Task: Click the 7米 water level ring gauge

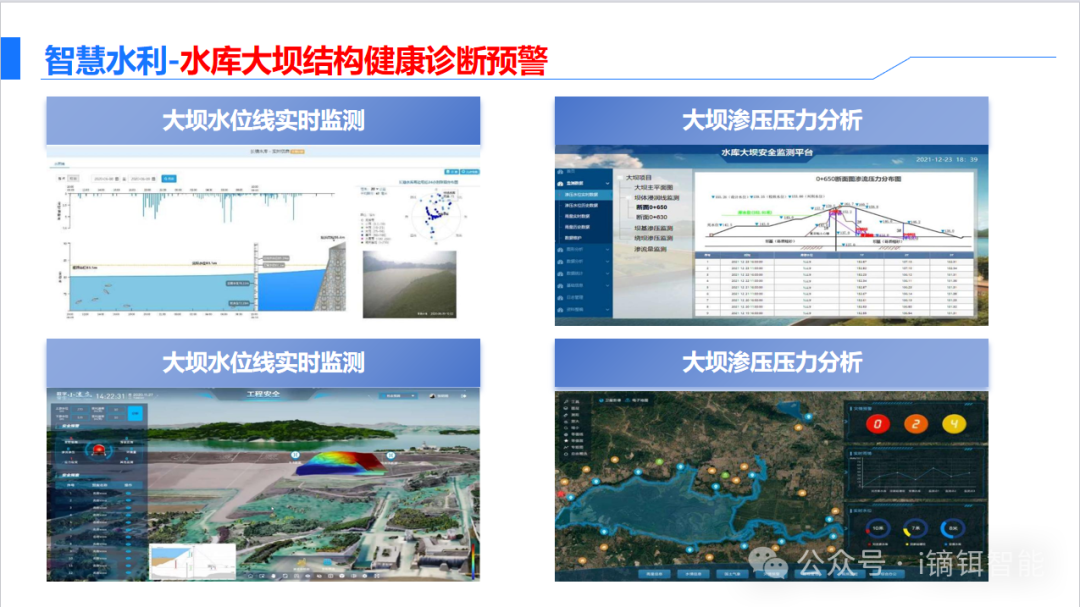Action: coord(915,528)
